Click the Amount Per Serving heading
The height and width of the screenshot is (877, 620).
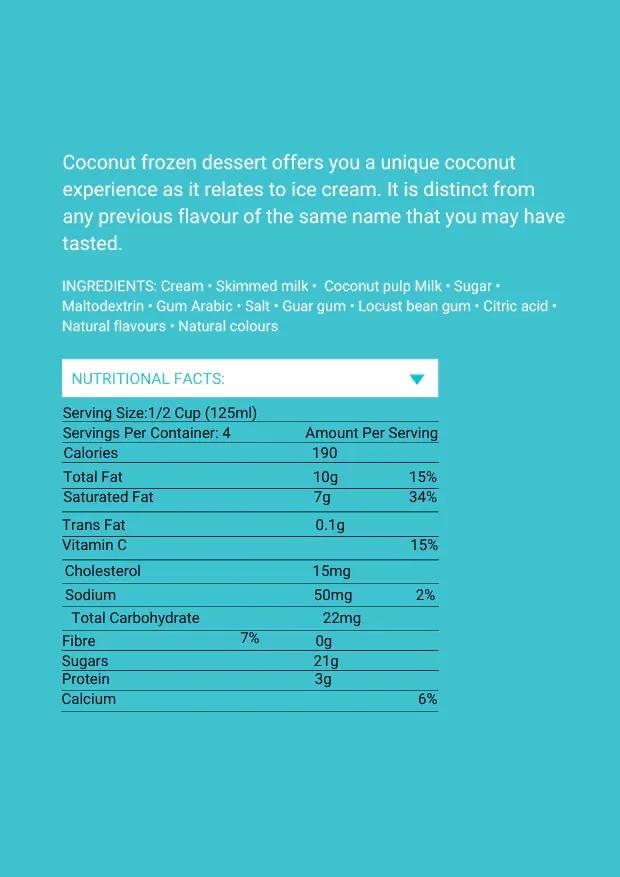(x=371, y=433)
